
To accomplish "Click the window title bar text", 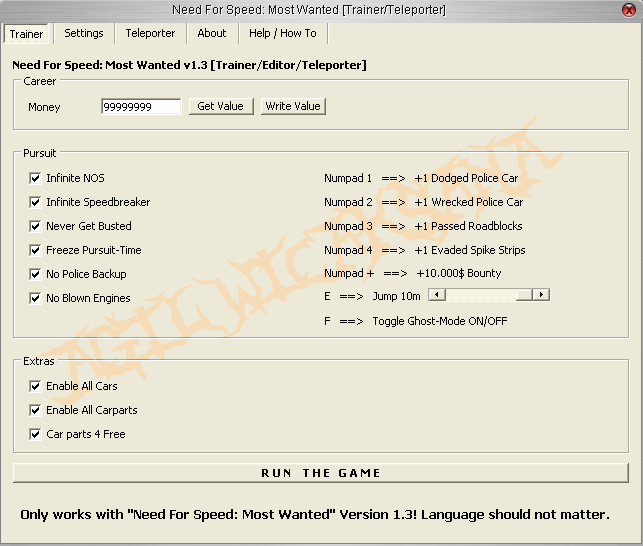I will [309, 9].
